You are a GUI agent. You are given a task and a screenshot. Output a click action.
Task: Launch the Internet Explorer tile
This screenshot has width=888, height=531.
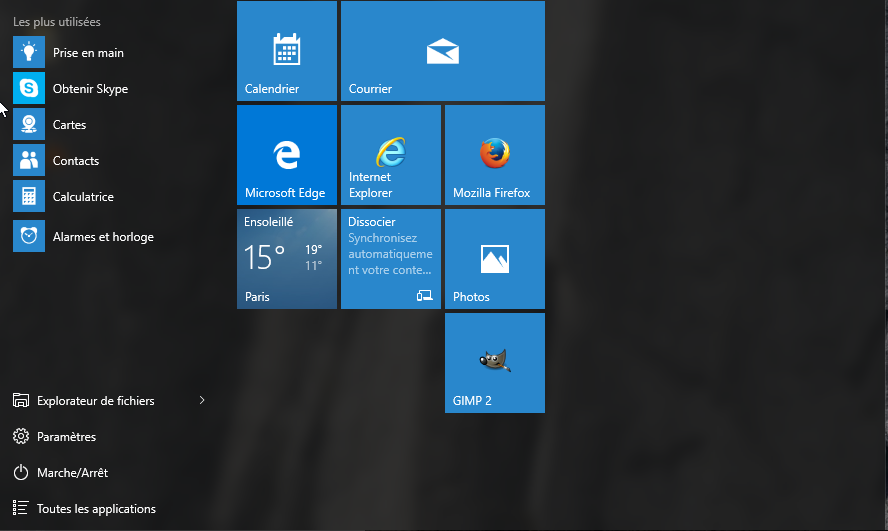click(x=391, y=155)
